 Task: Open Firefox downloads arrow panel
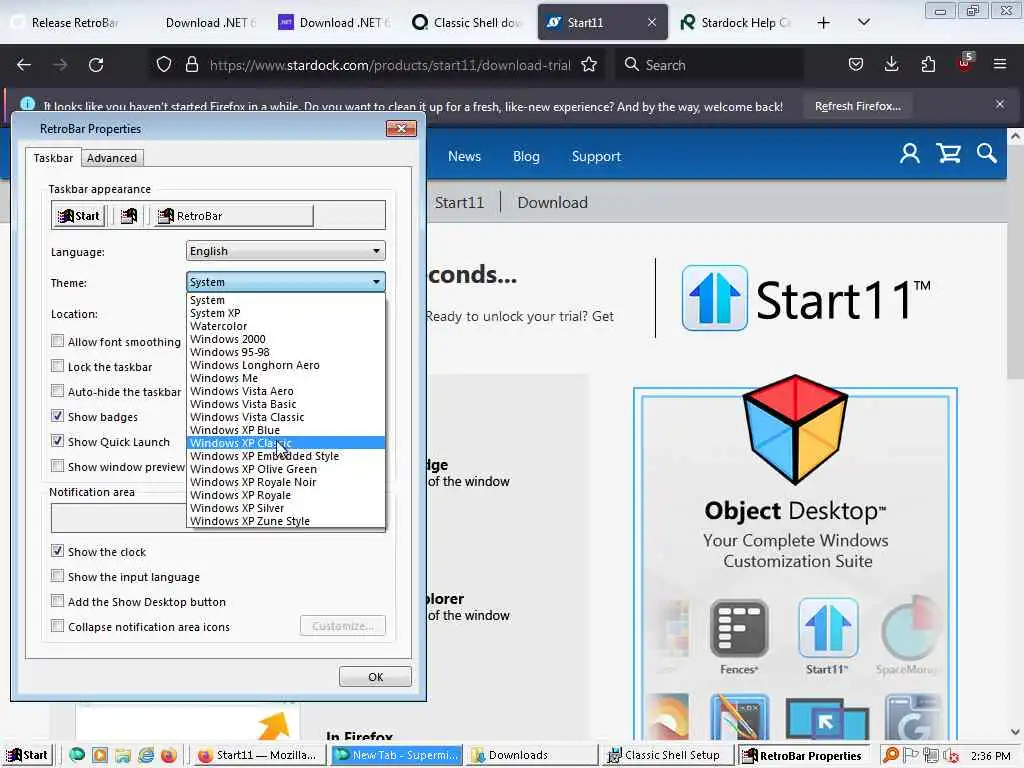click(891, 65)
